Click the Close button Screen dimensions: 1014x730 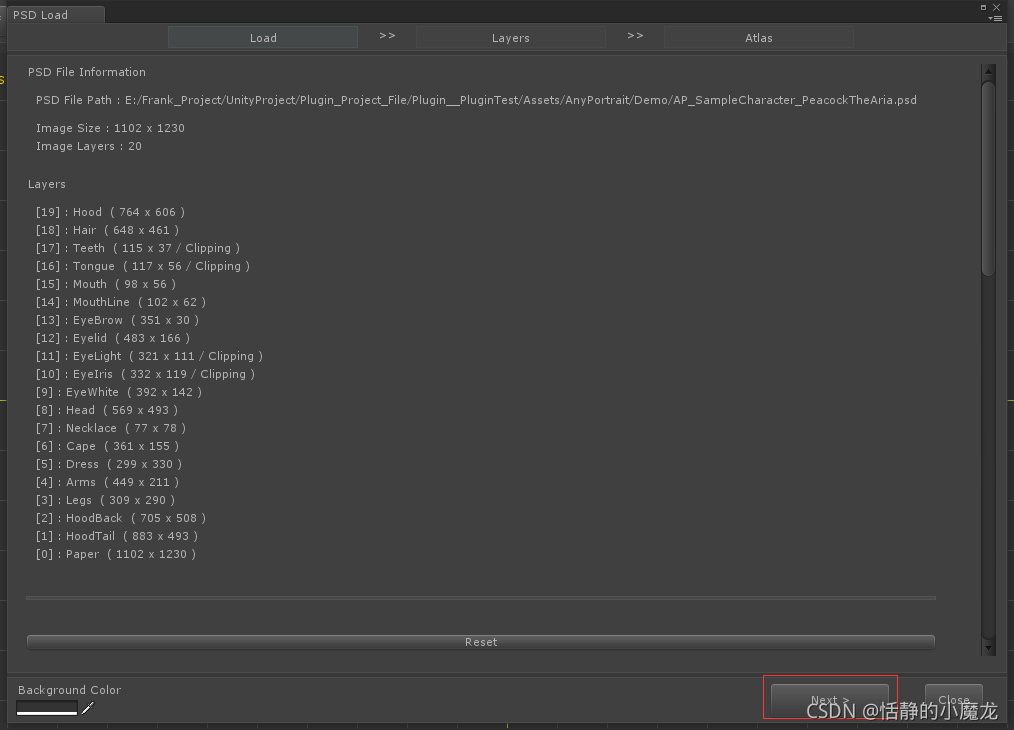[x=953, y=699]
